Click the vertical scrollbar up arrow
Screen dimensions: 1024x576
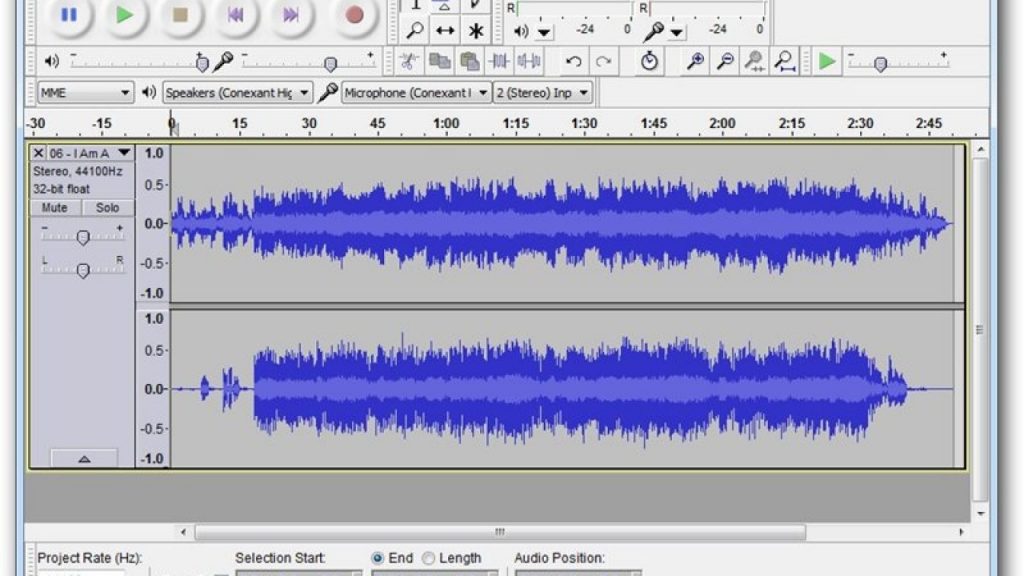click(980, 150)
